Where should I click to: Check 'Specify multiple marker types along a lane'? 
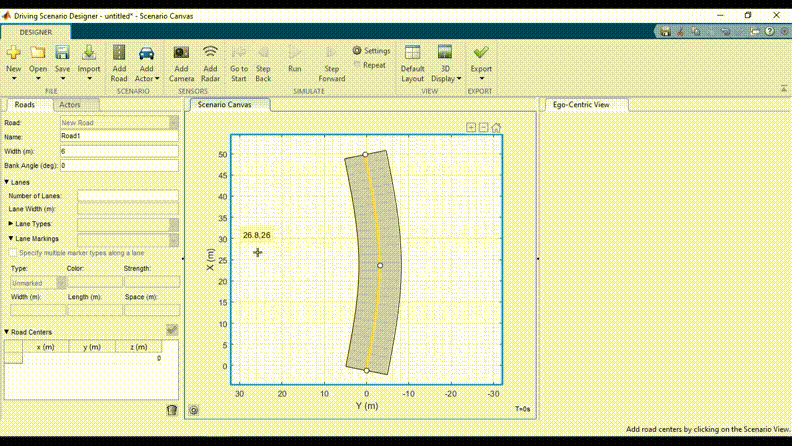point(12,253)
